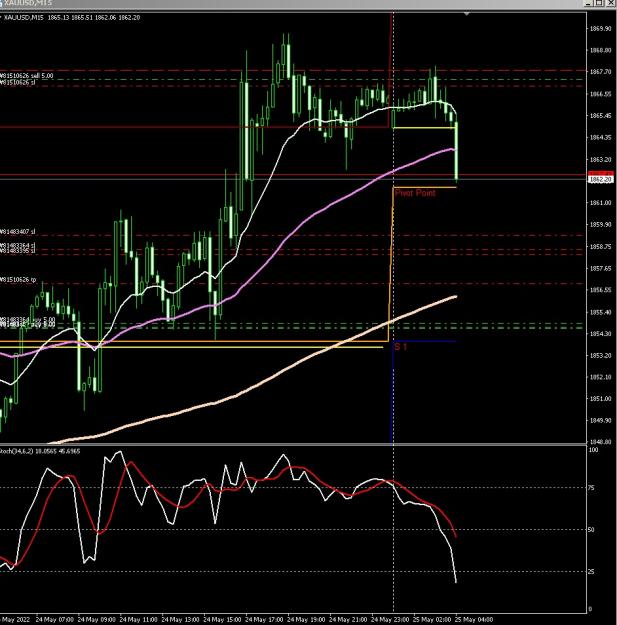Click the '#81510626 sl' stop loss label

18,82
